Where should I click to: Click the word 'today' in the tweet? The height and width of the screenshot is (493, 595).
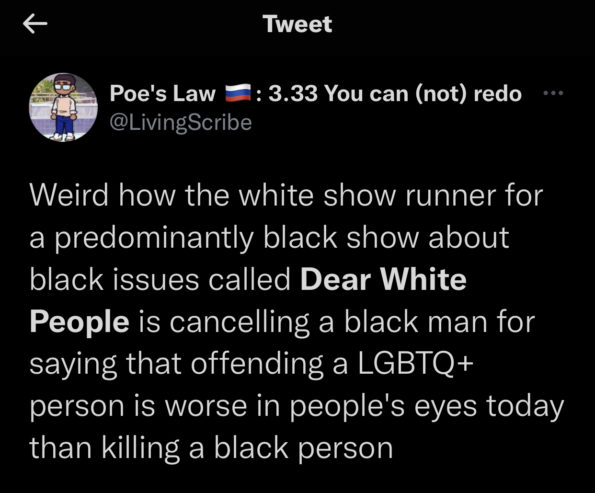click(x=525, y=407)
